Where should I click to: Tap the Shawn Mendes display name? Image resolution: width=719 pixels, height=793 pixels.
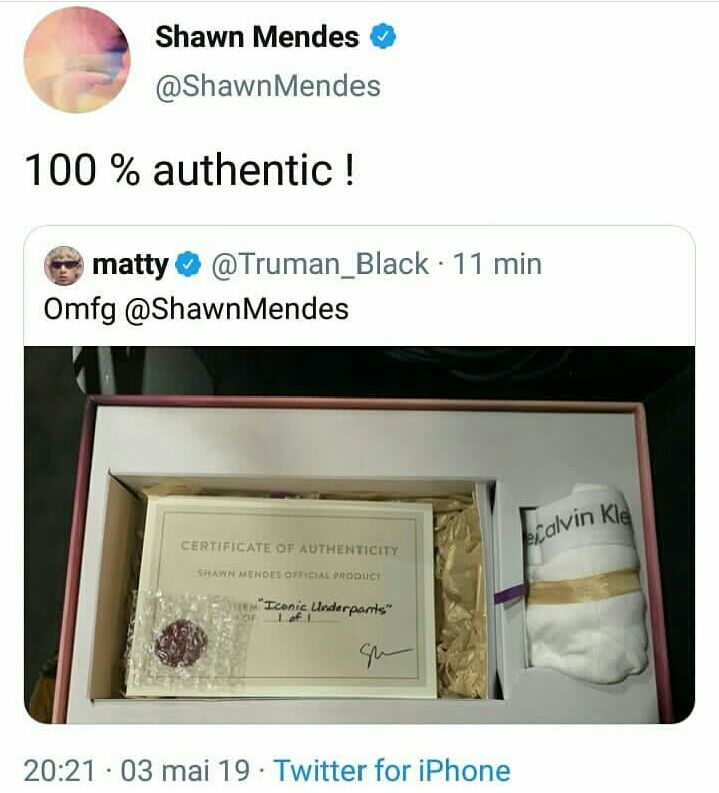coord(257,37)
